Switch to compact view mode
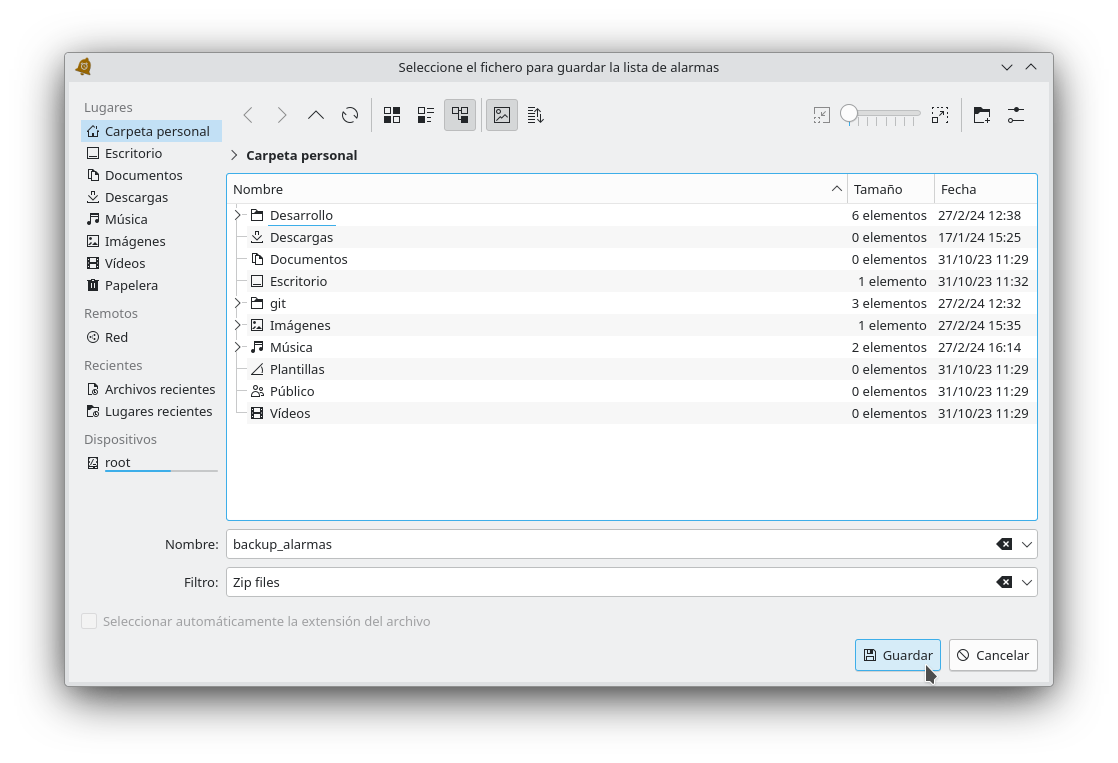The height and width of the screenshot is (763, 1118). (426, 115)
